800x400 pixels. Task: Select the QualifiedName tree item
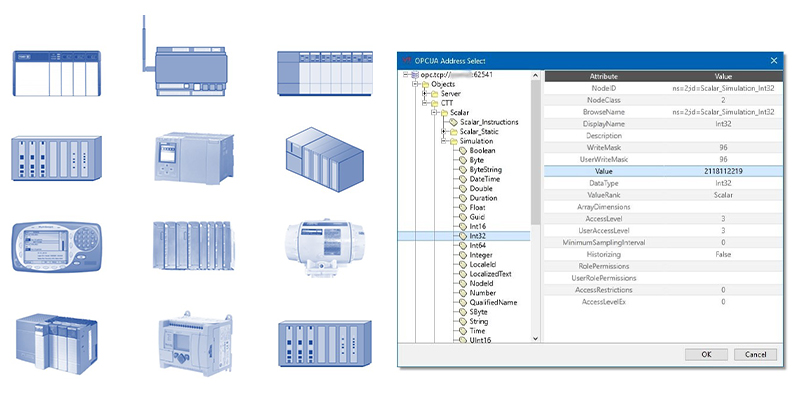(x=493, y=302)
